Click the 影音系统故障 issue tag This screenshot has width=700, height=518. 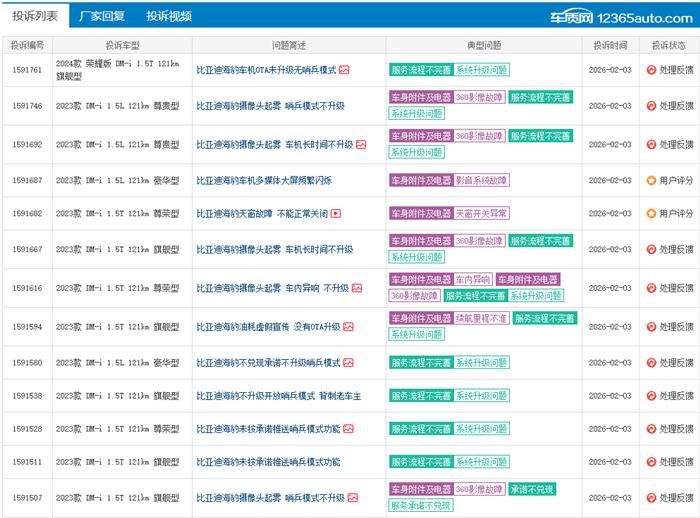point(482,180)
